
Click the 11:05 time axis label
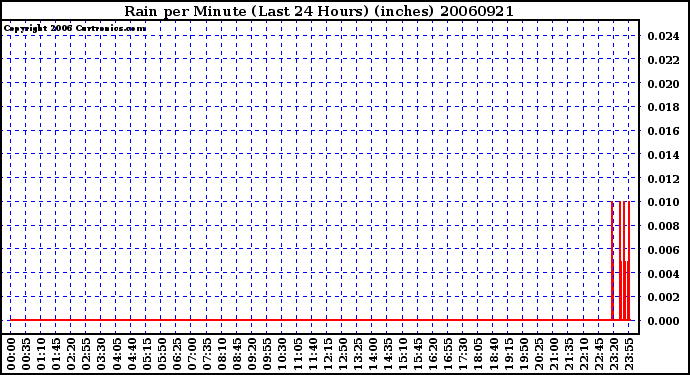pyautogui.click(x=297, y=354)
